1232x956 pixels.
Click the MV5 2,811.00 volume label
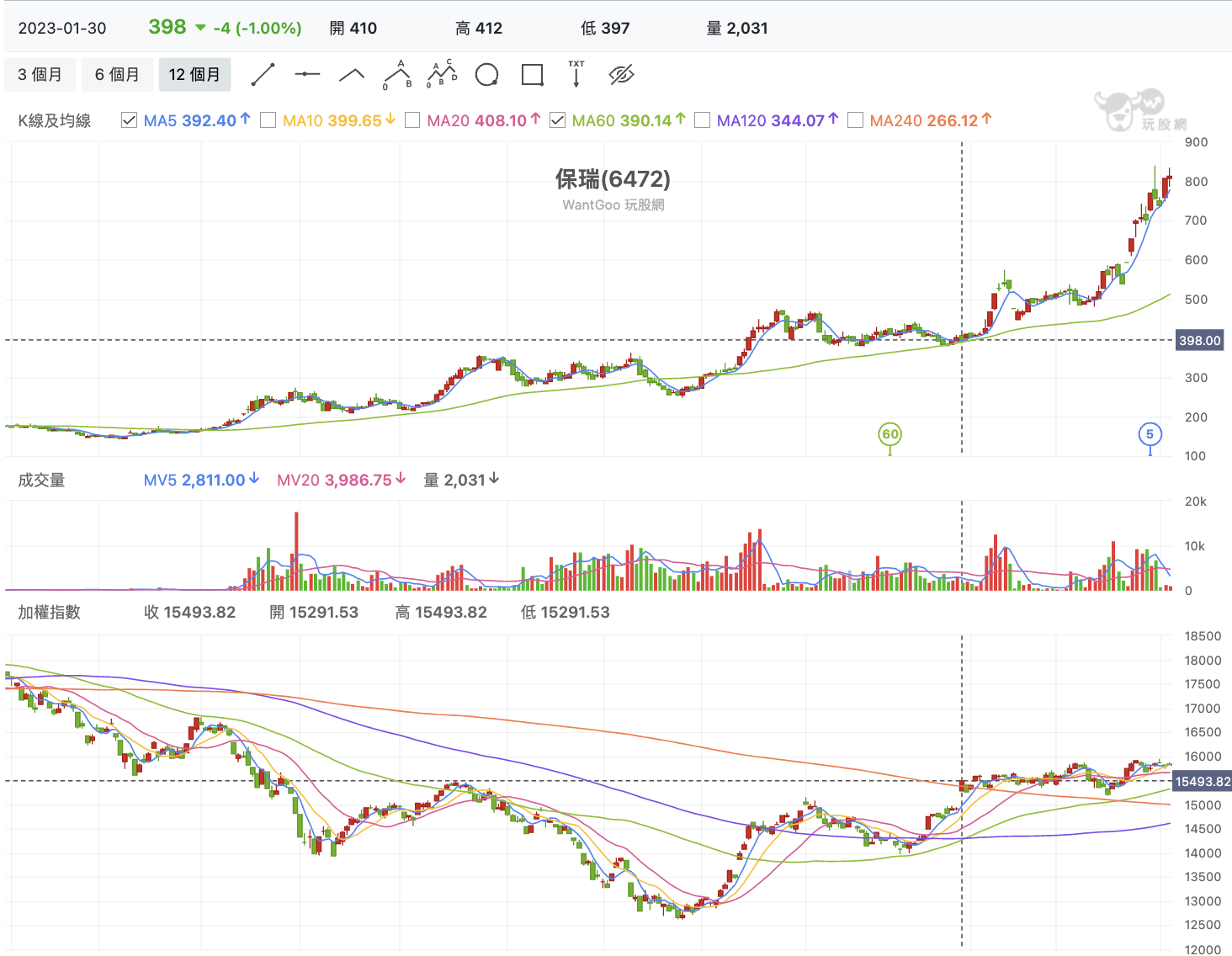coord(201,480)
